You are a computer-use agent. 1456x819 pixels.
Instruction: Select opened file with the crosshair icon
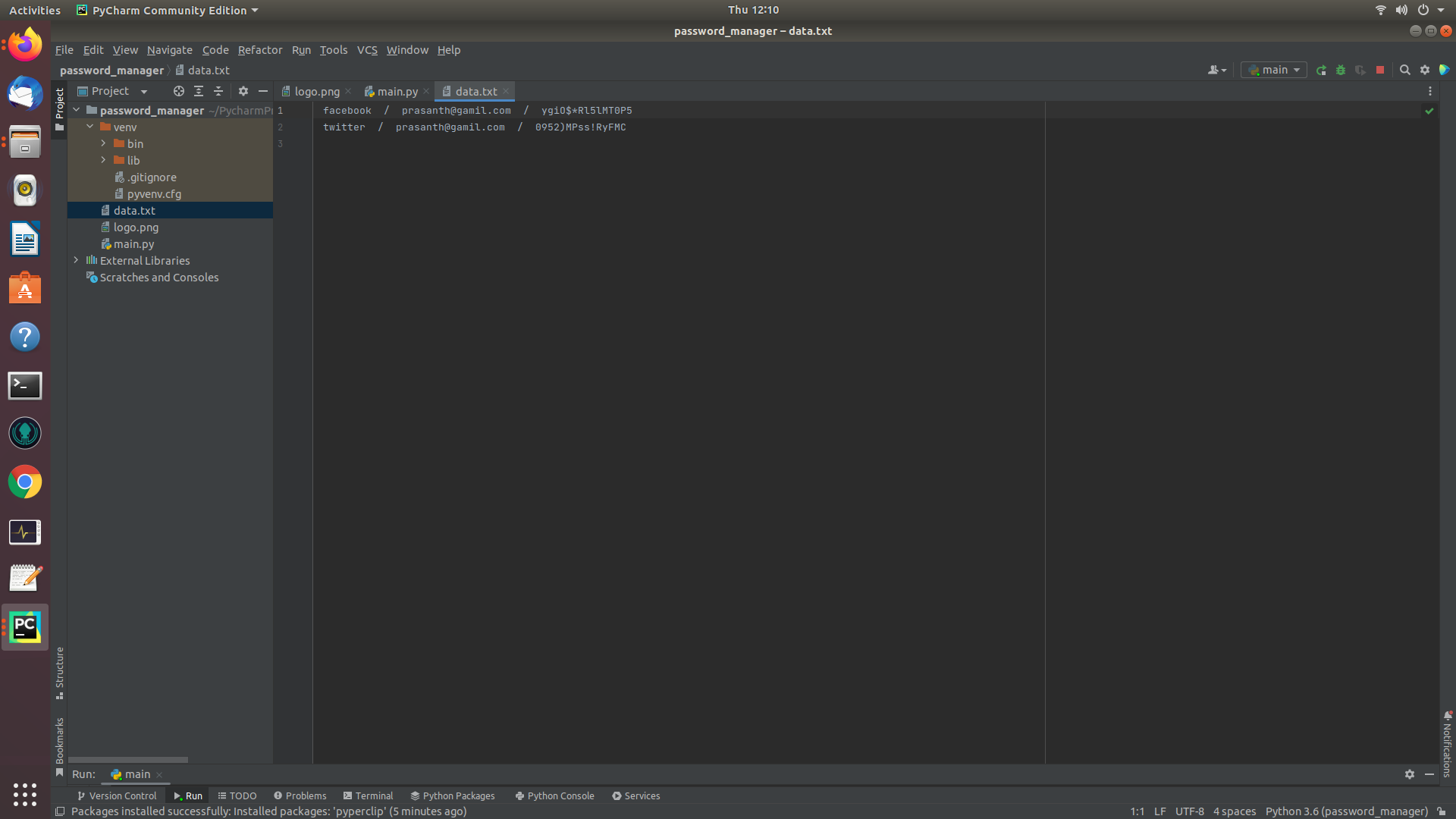click(179, 91)
